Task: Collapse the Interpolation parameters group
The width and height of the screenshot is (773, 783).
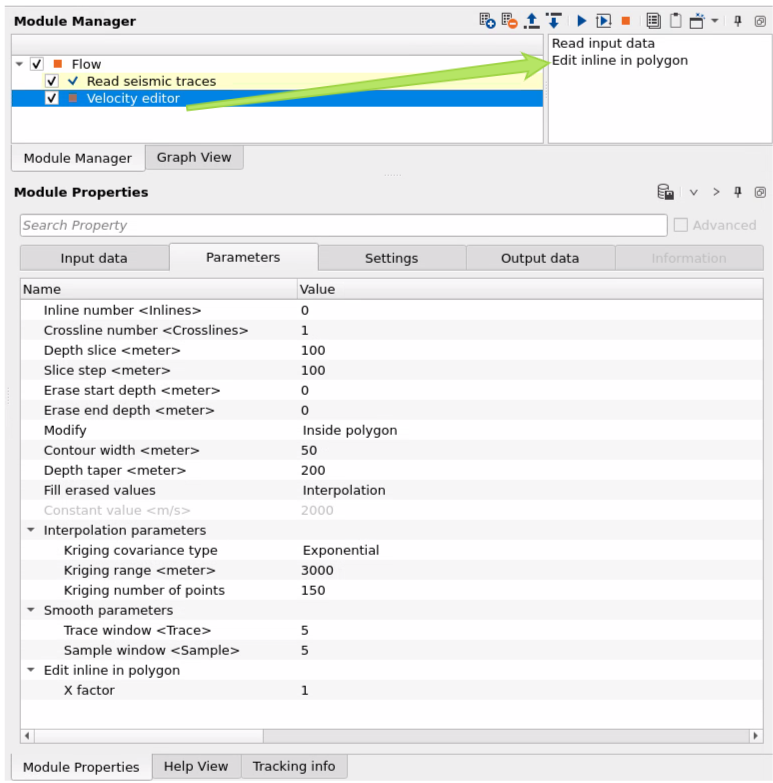Action: [x=31, y=530]
